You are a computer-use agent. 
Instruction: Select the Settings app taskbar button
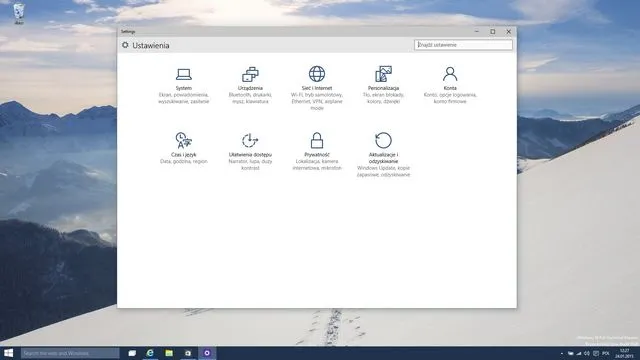click(x=207, y=353)
